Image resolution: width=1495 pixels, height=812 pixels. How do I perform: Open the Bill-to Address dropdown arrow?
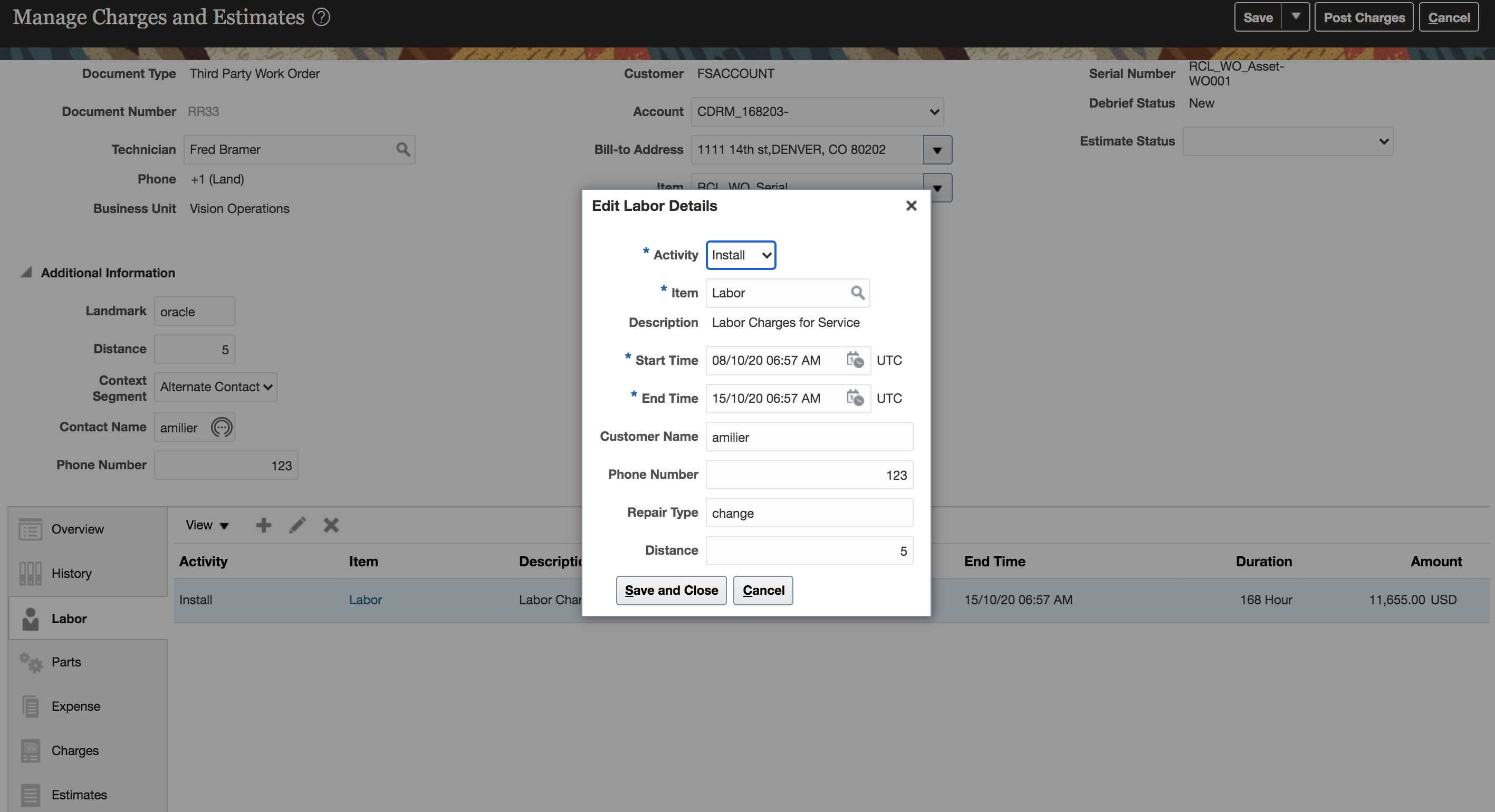tap(937, 150)
